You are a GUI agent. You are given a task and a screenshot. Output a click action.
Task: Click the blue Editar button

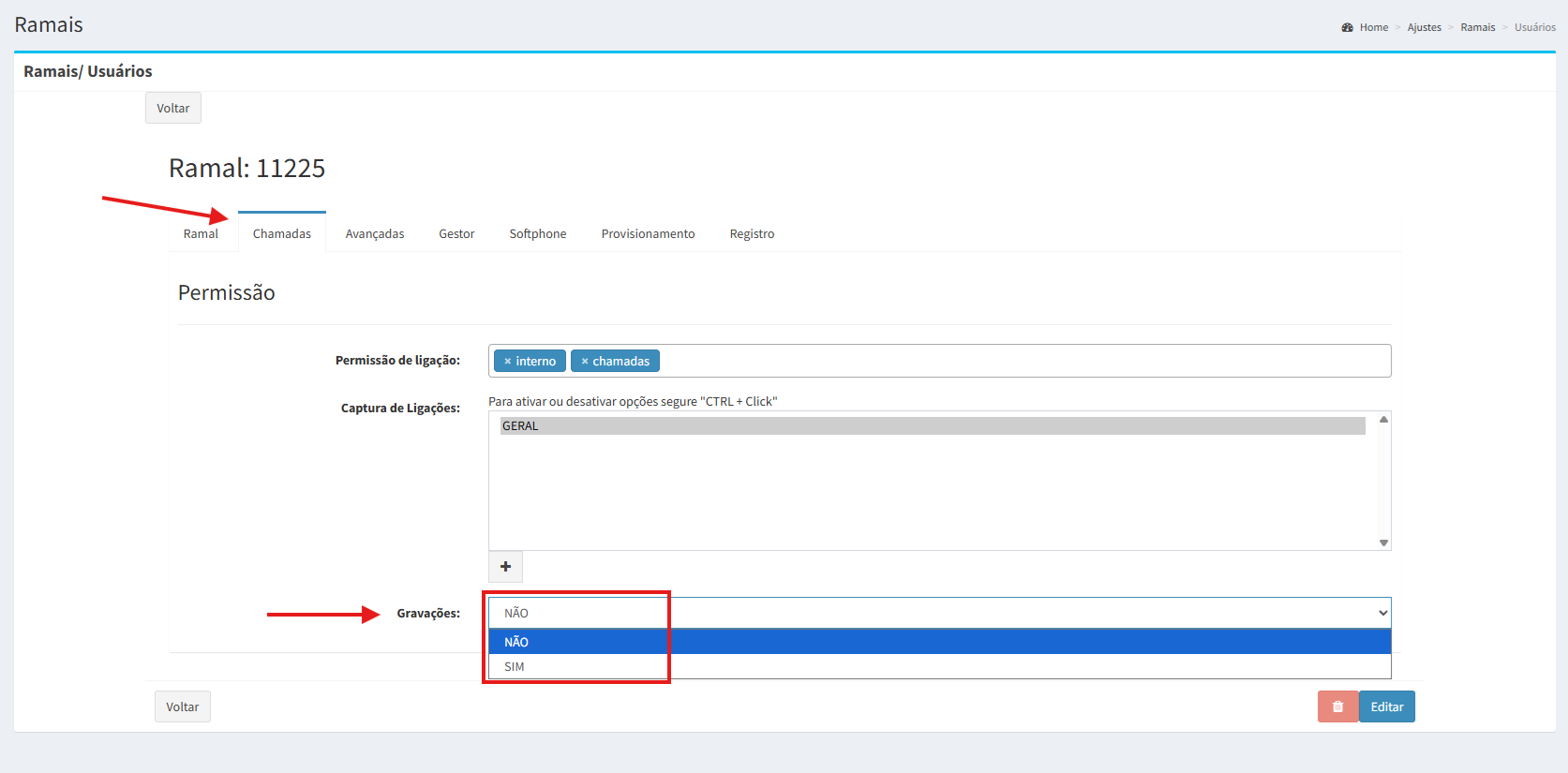(1386, 706)
